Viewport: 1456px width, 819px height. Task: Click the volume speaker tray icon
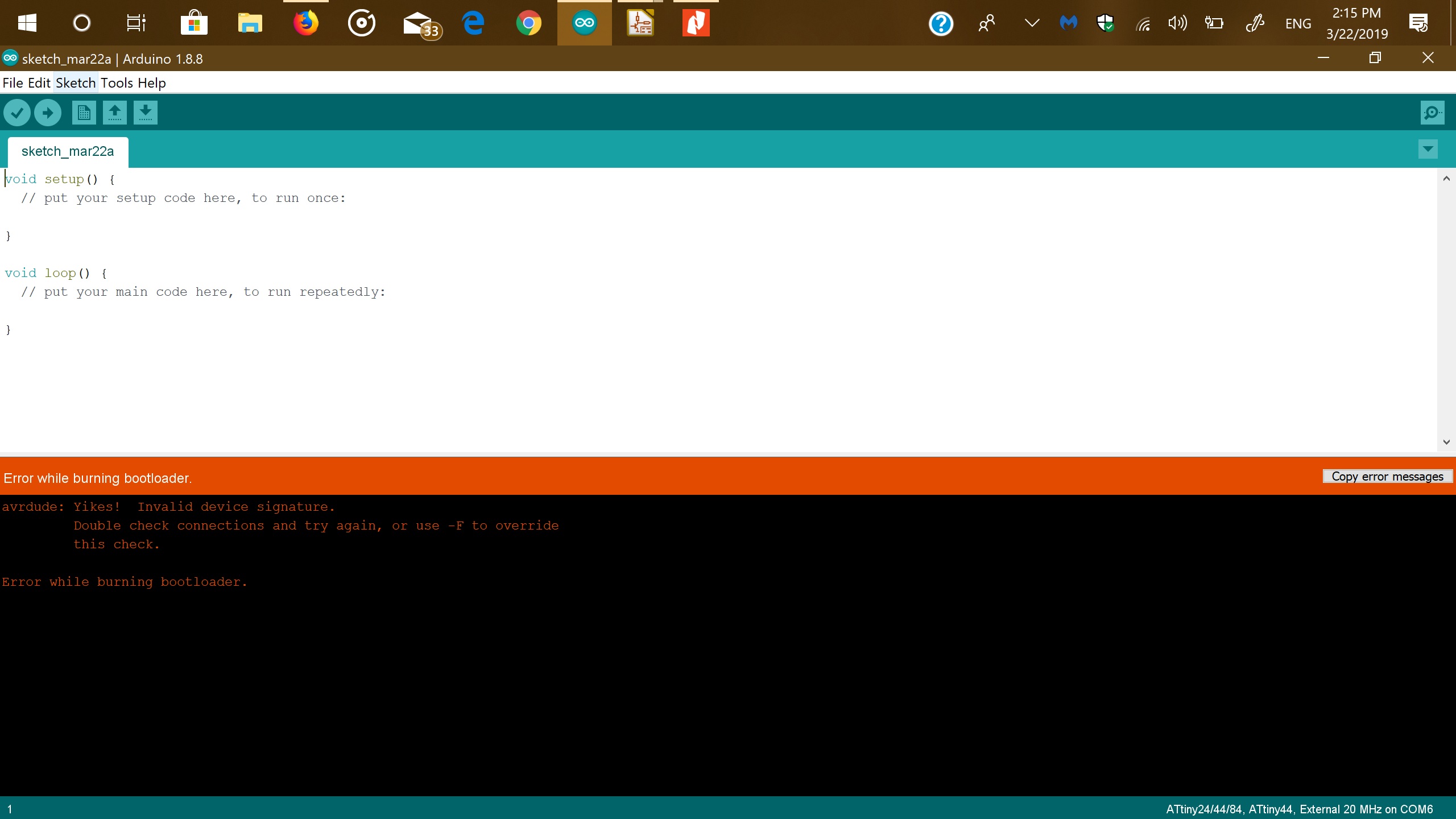[1177, 23]
